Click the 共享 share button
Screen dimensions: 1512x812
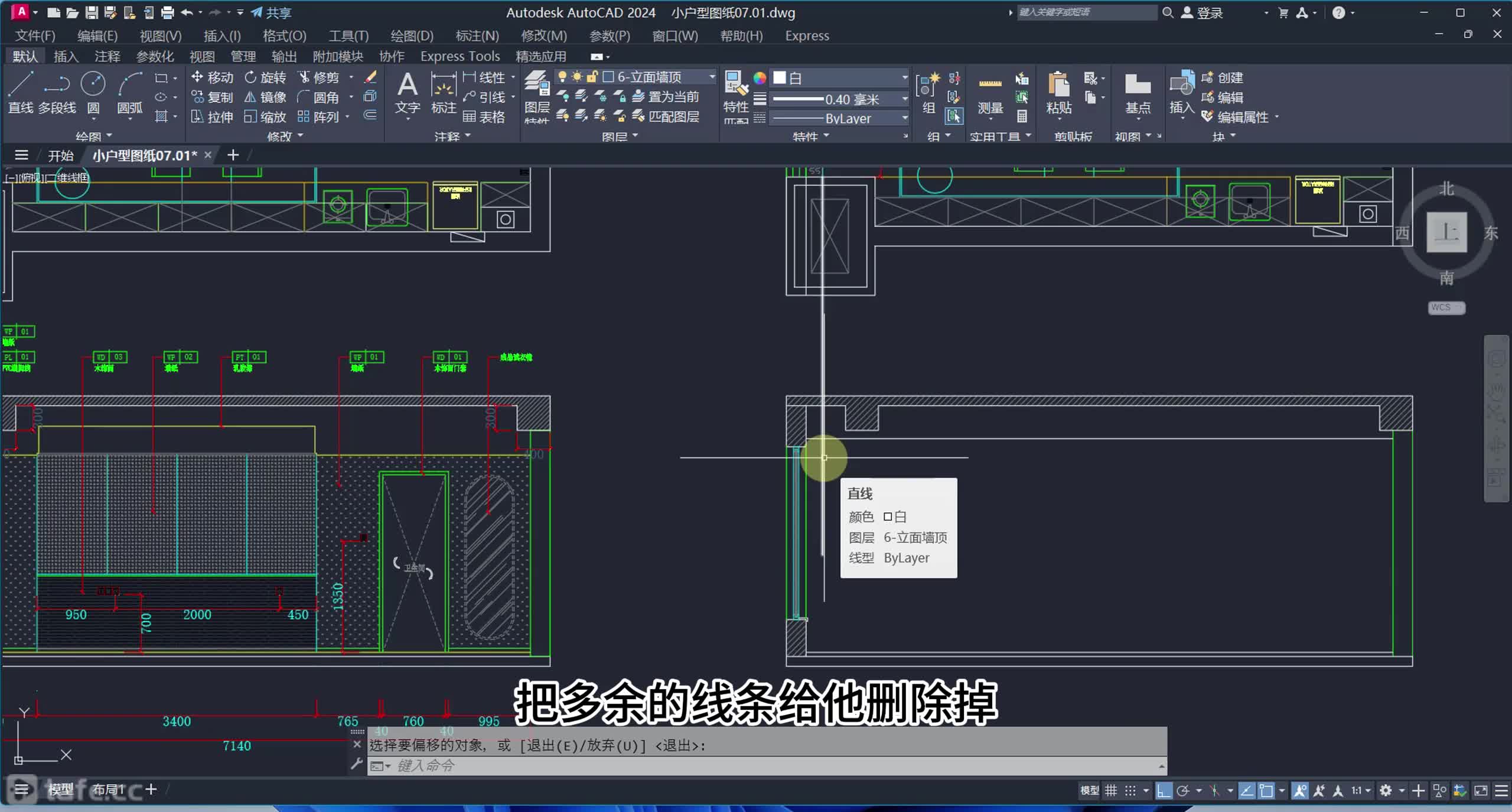coord(271,12)
